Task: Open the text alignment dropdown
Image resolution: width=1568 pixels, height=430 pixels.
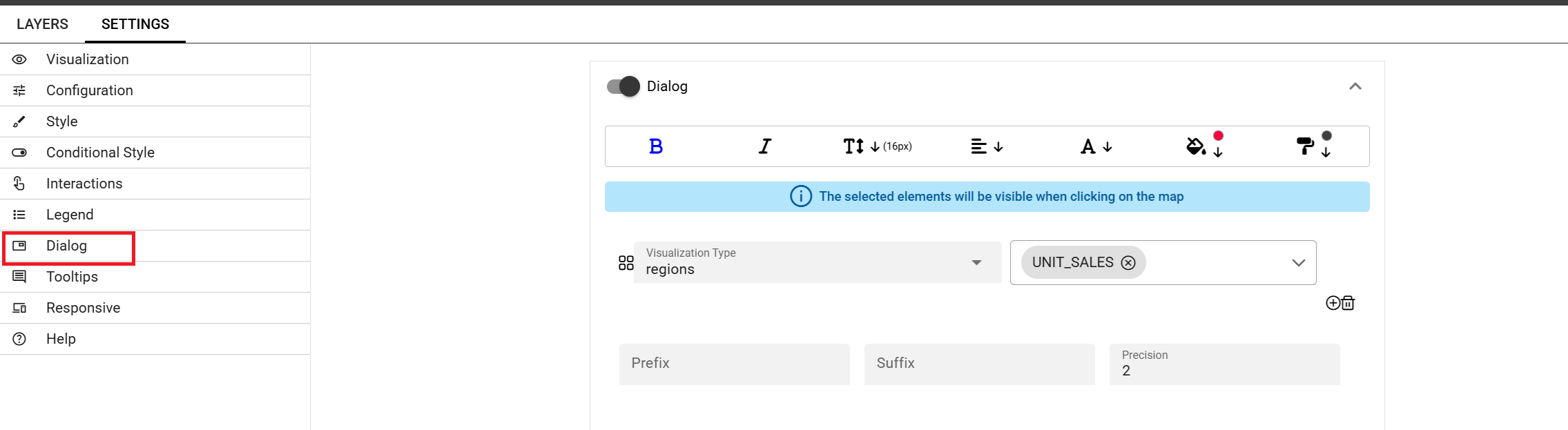Action: 987,146
